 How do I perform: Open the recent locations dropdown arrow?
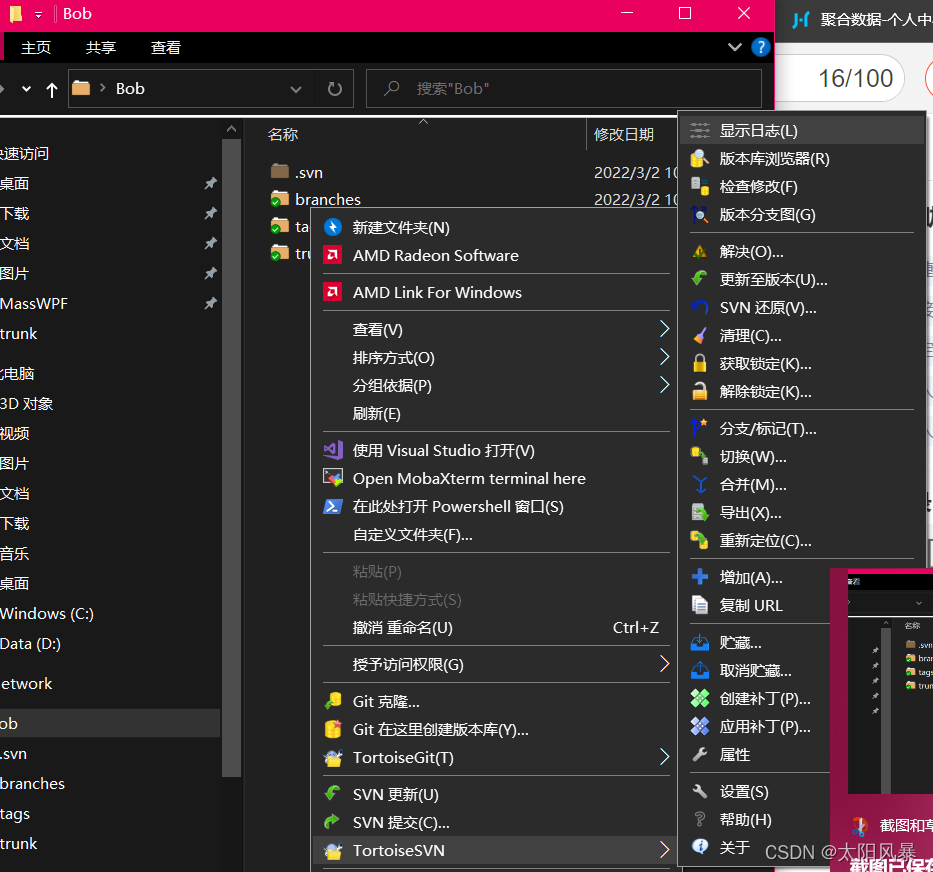(x=26, y=89)
